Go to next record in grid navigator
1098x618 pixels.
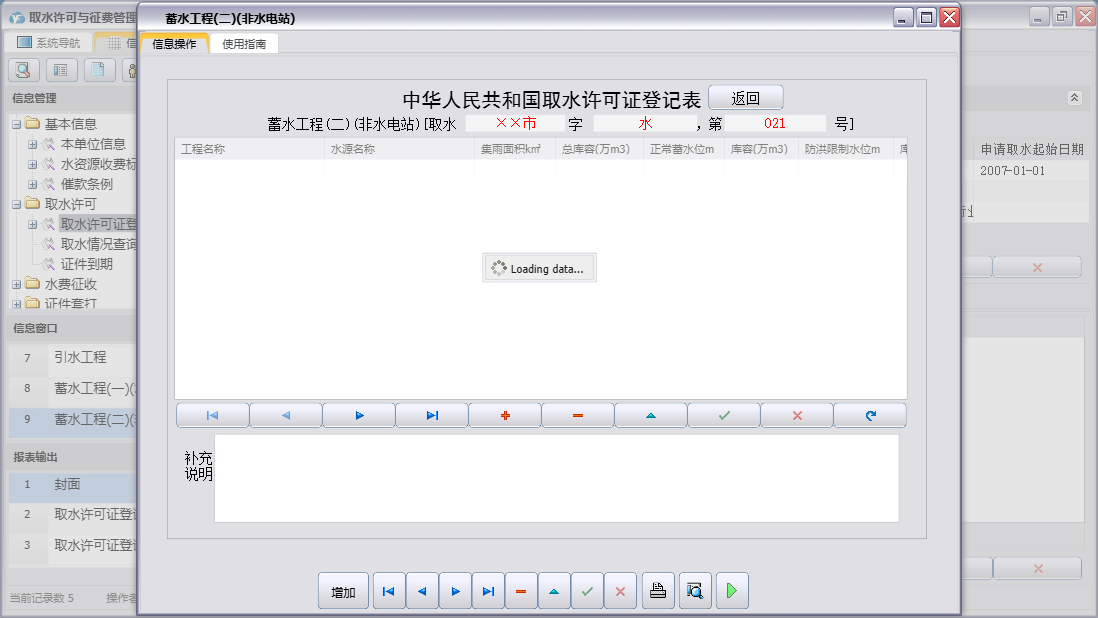click(359, 415)
